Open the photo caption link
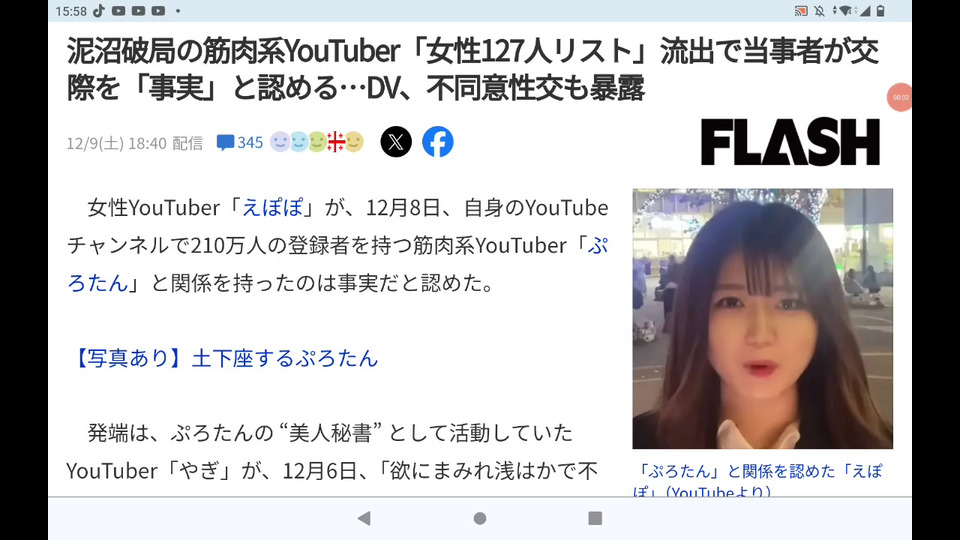960x540 pixels. tap(760, 481)
